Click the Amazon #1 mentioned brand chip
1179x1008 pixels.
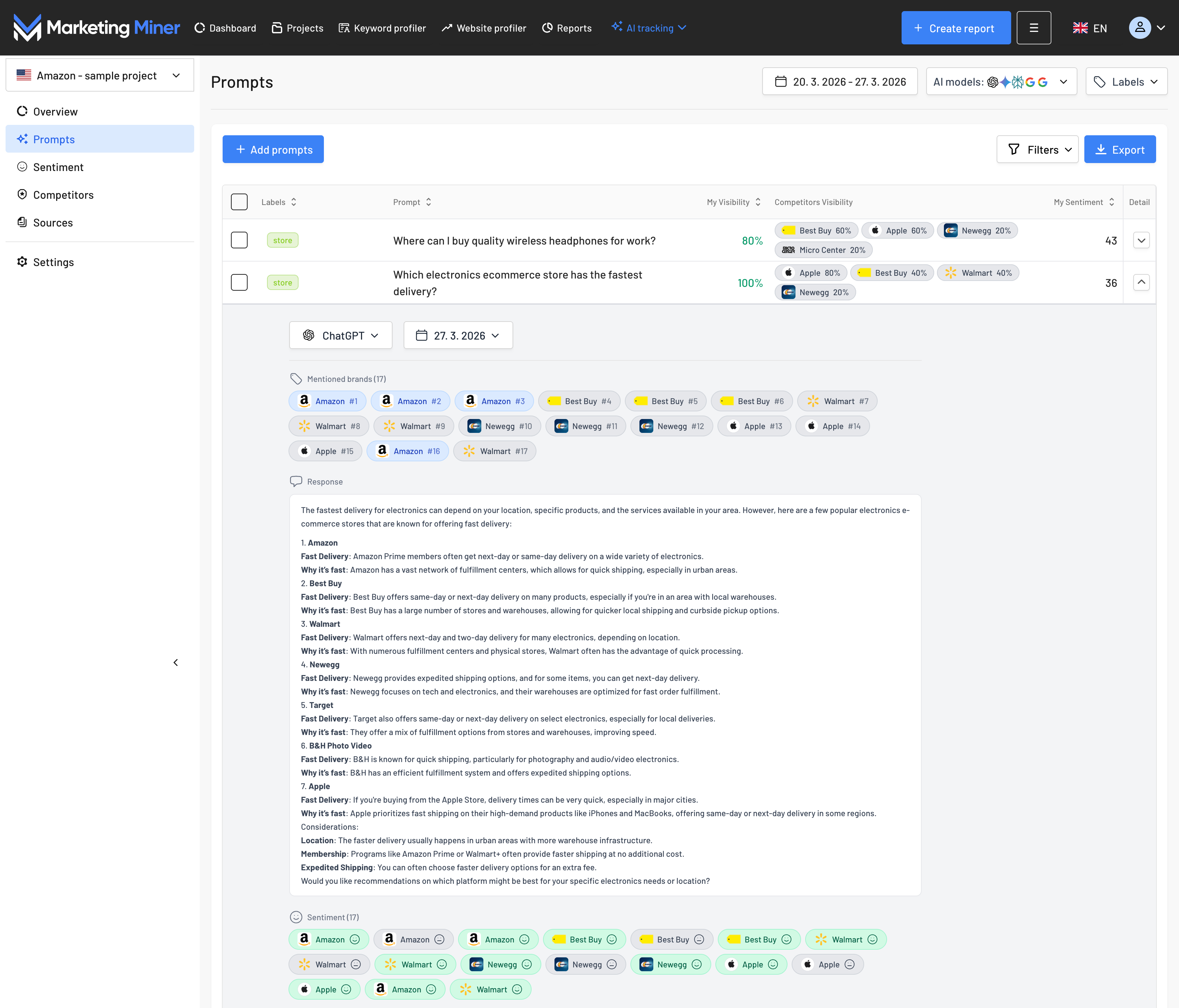(x=328, y=401)
